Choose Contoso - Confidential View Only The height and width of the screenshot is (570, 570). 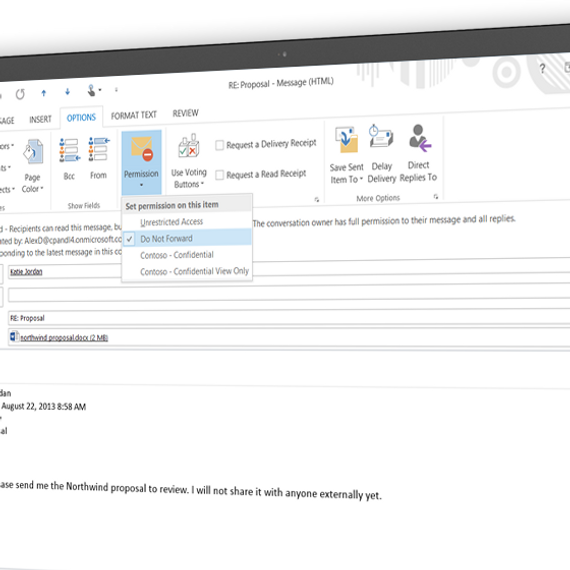(187, 271)
